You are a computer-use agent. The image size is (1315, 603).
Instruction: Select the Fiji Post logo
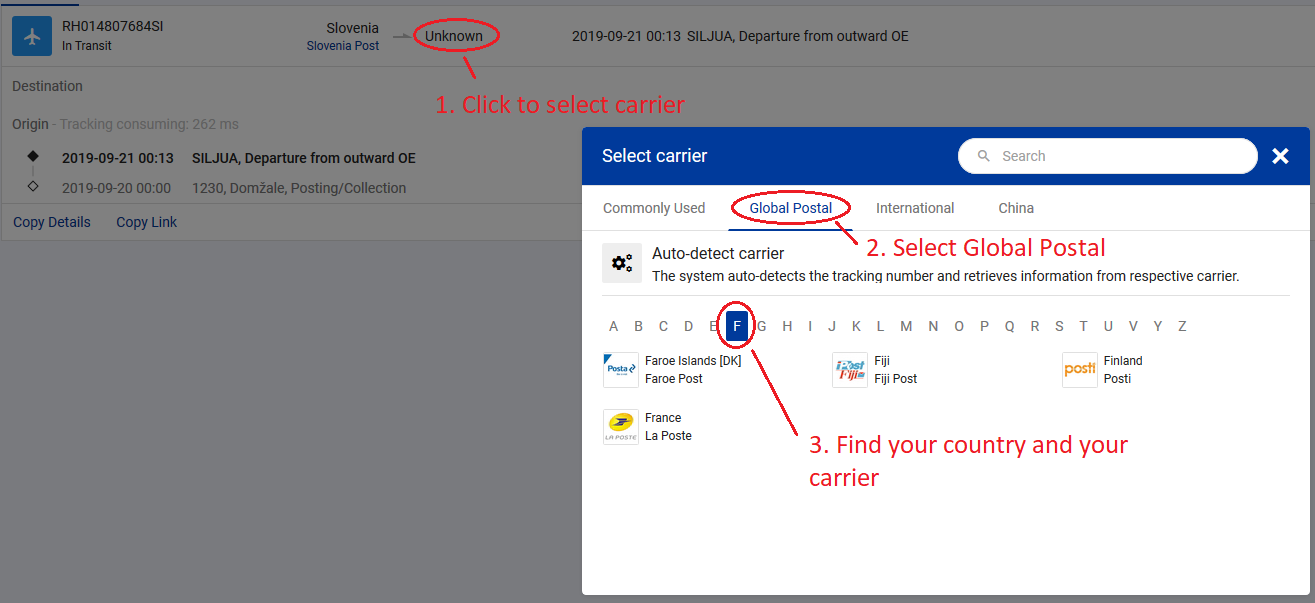pos(850,370)
